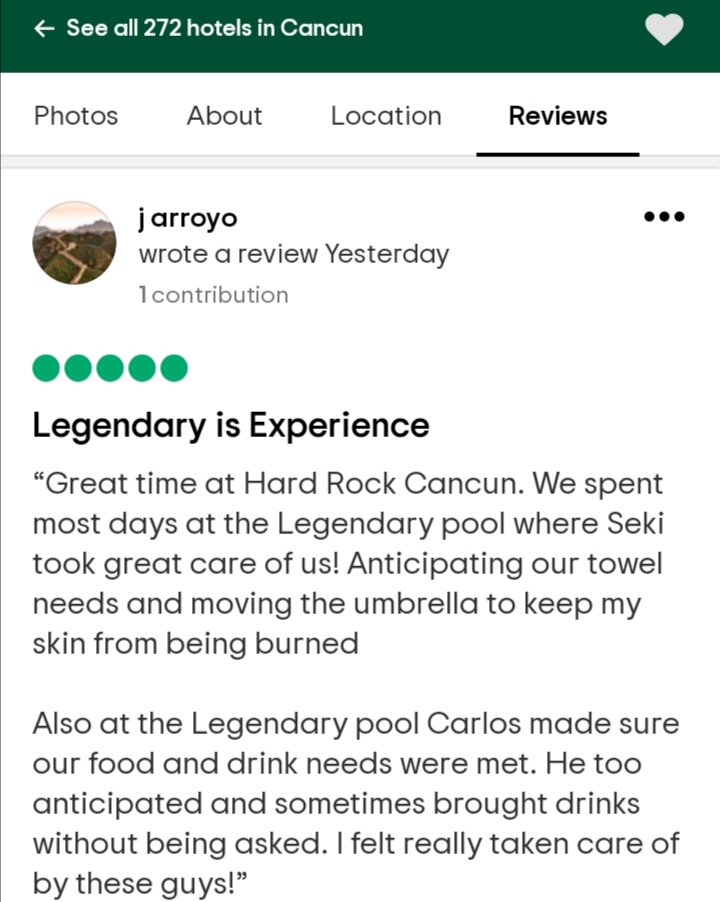Select the Reviews tab

[x=558, y=116]
